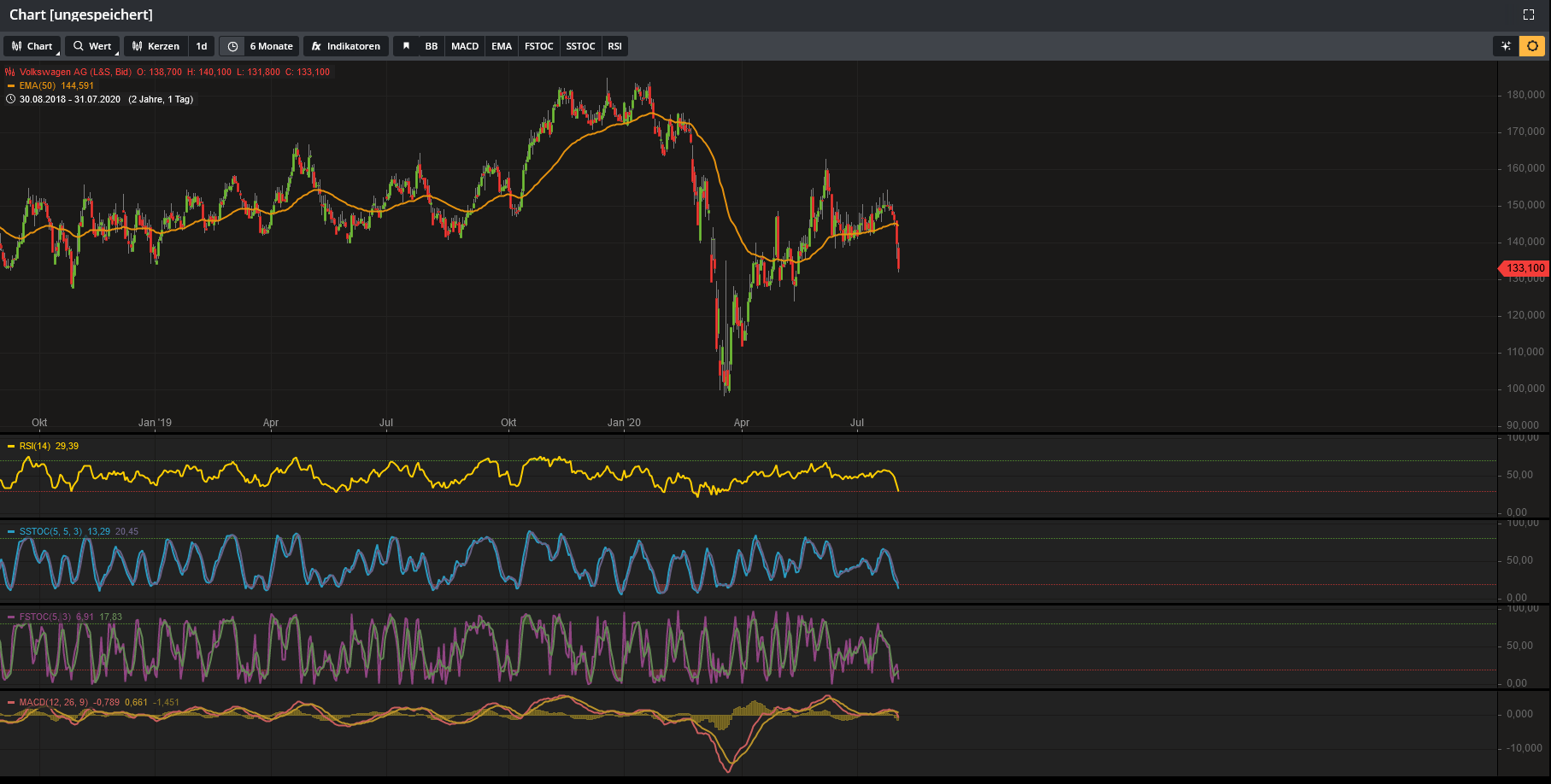Click the Volkswagen AG candlestick legend icon
The height and width of the screenshot is (784, 1551).
[x=10, y=72]
